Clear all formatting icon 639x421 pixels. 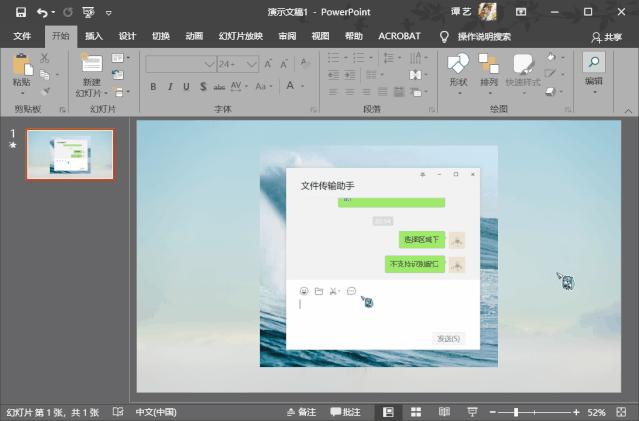[304, 63]
